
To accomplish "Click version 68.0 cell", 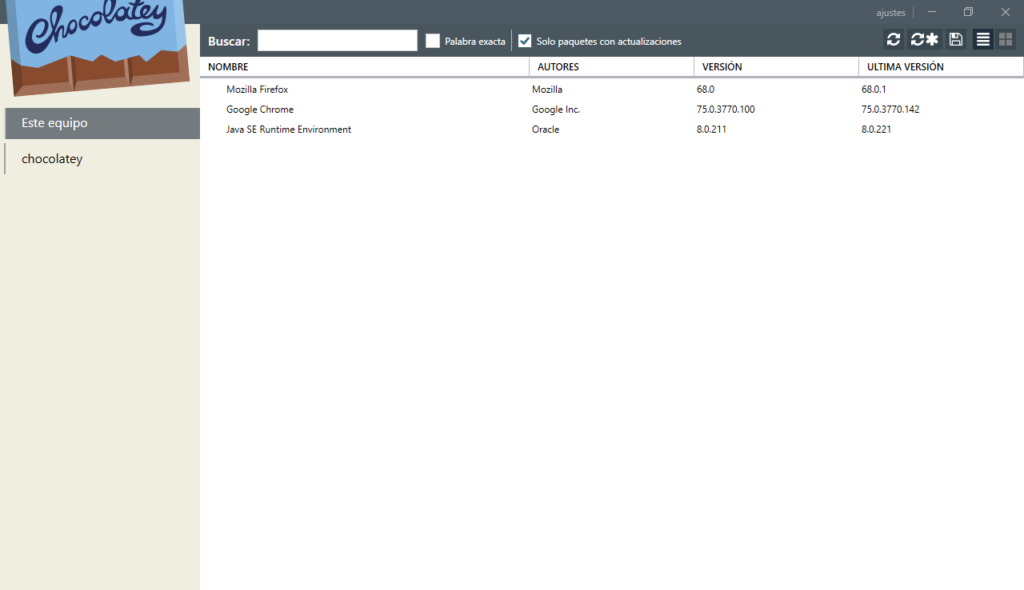I will 705,90.
